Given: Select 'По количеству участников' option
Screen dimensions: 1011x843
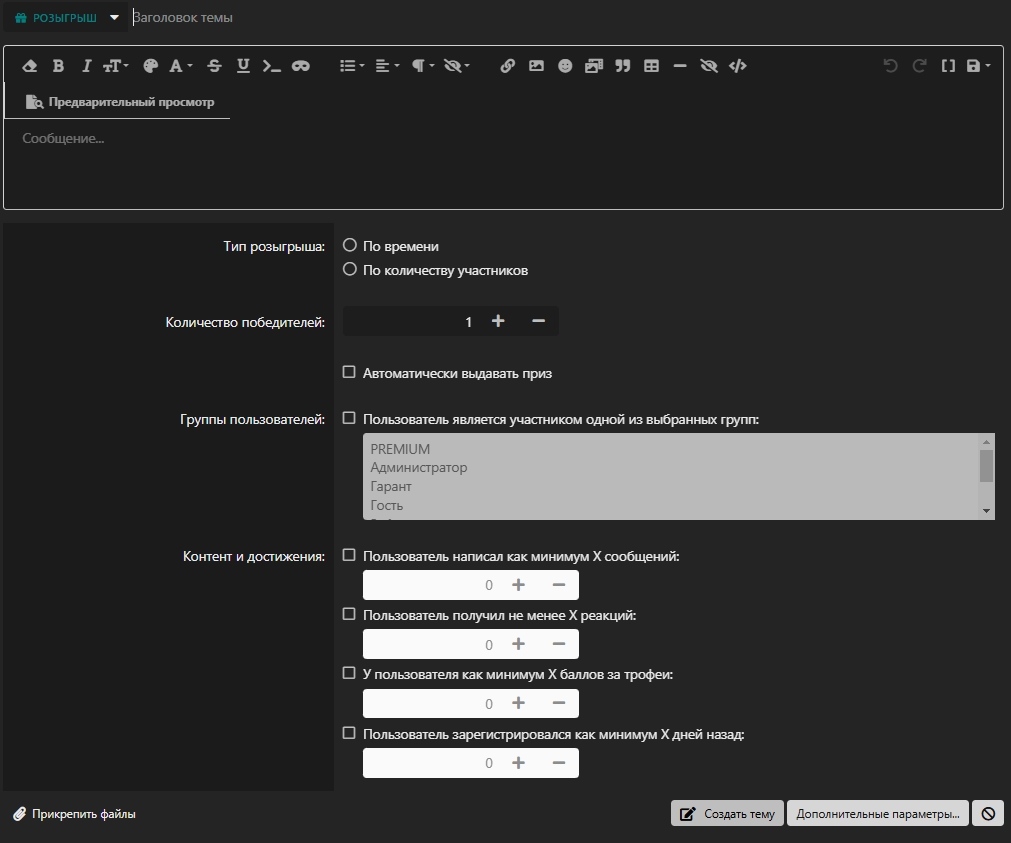Looking at the screenshot, I should 349,268.
